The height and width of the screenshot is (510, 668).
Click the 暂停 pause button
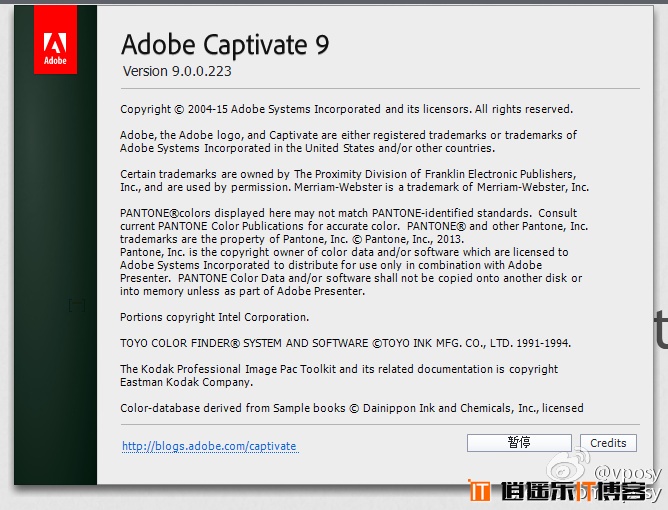pyautogui.click(x=519, y=443)
